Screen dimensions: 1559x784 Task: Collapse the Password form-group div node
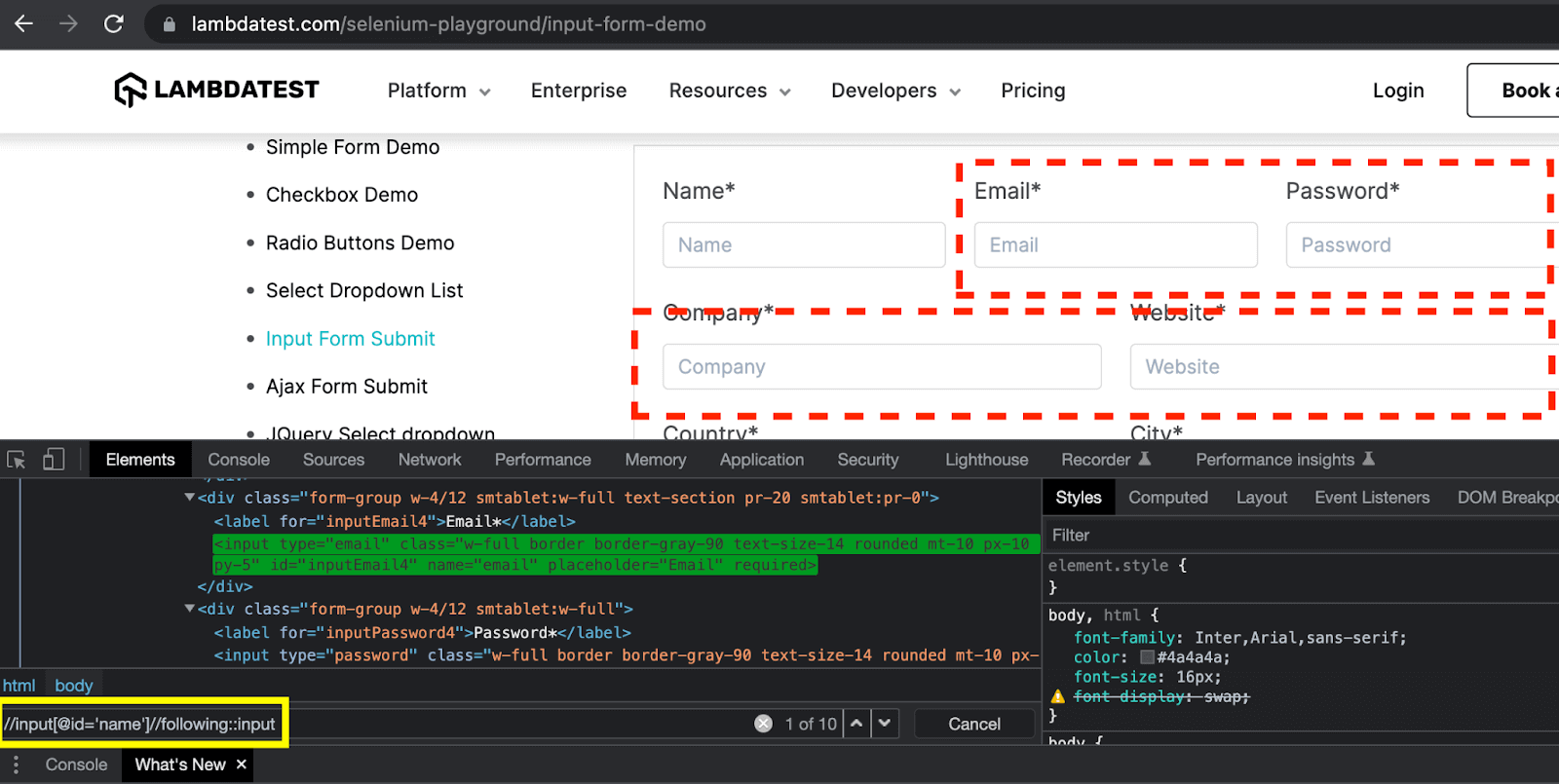point(189,609)
